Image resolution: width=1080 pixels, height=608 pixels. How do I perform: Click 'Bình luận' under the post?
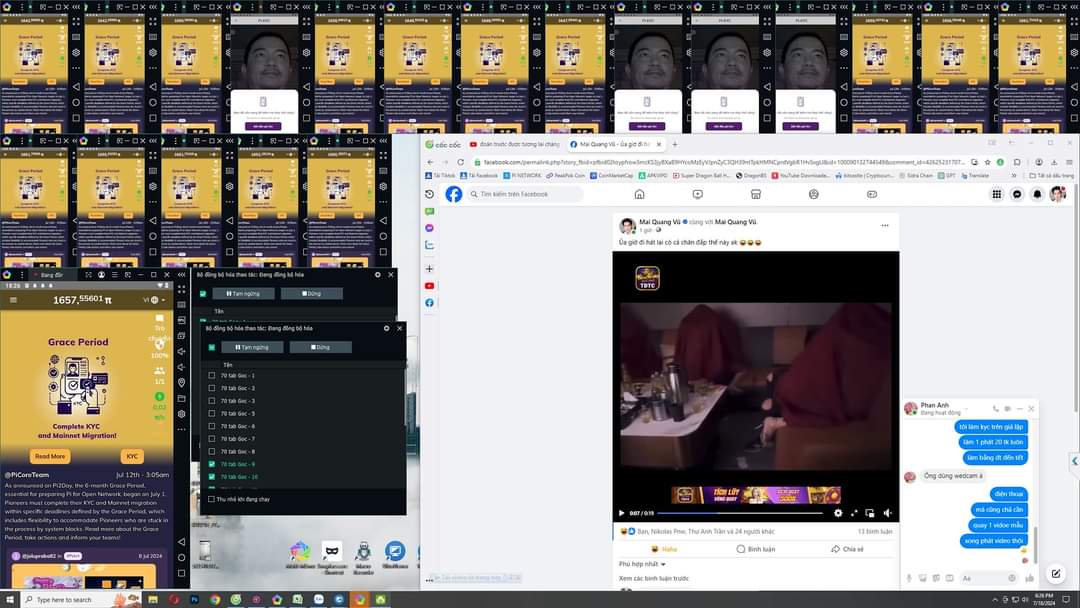[x=756, y=549]
